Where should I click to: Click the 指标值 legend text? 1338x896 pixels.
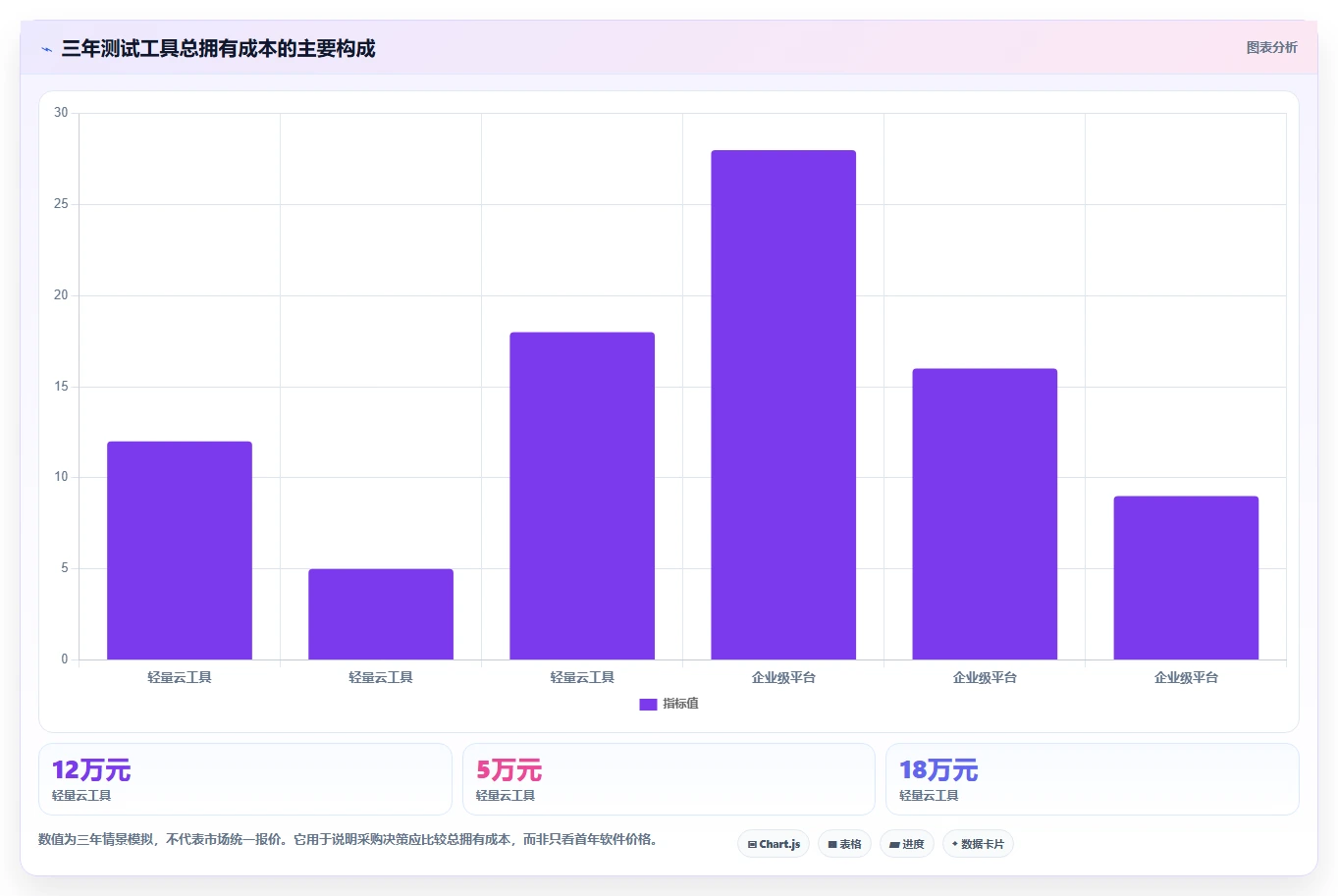pyautogui.click(x=680, y=704)
